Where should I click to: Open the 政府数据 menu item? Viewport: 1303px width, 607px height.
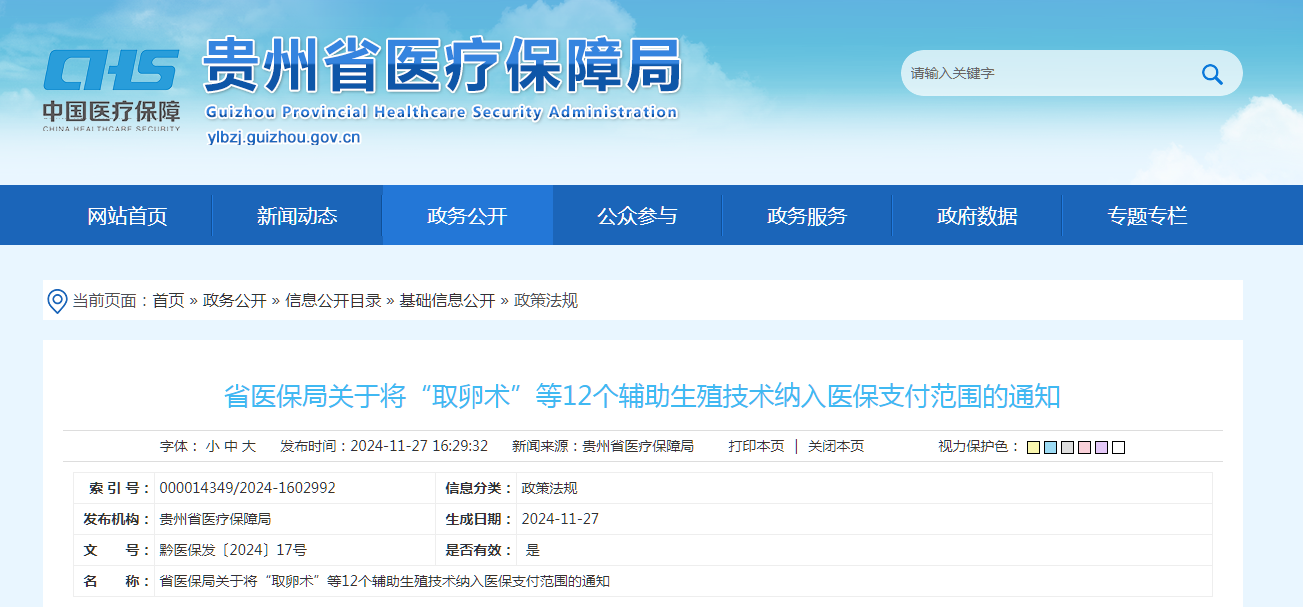click(977, 215)
